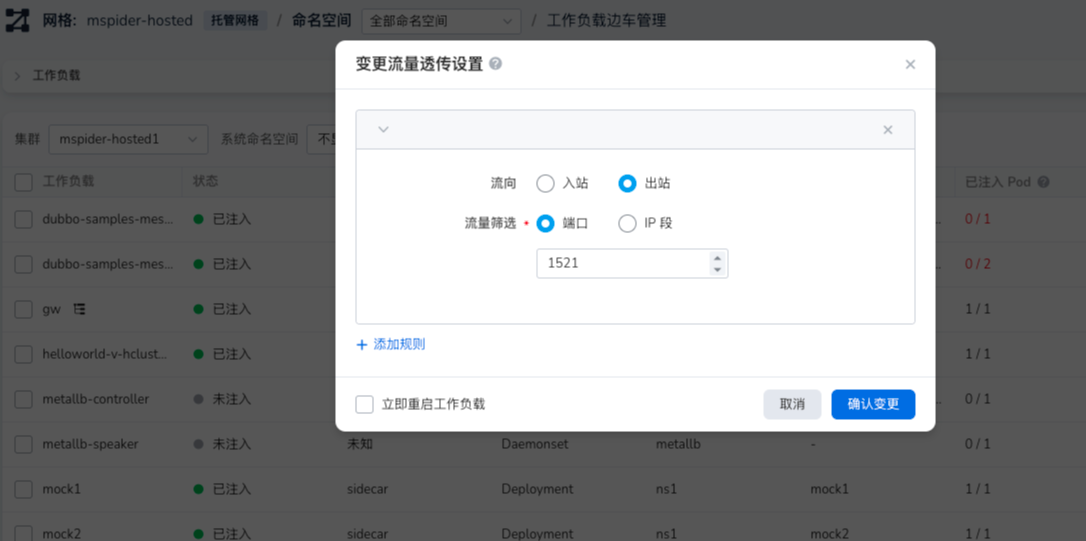Close the 变更流量透传设置 dialog with X

910,64
